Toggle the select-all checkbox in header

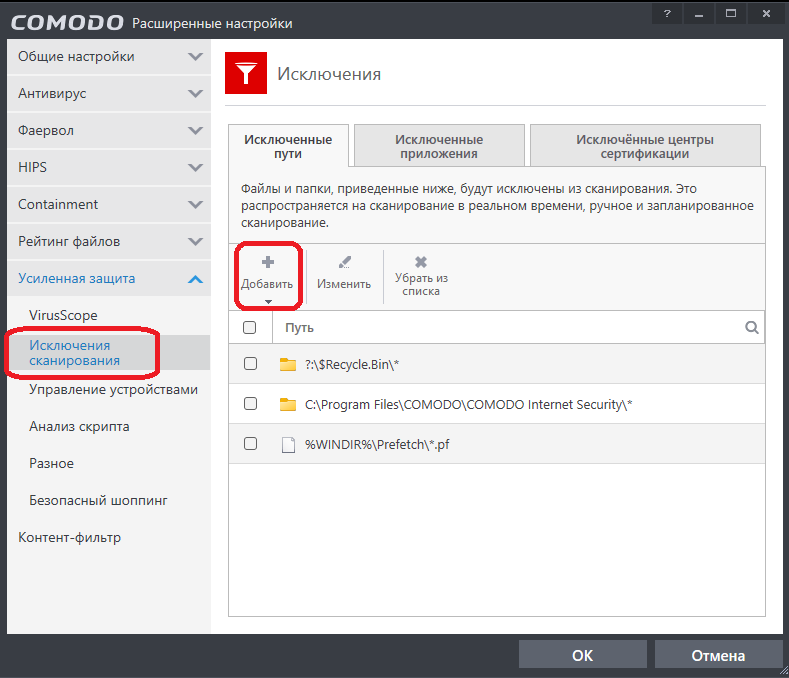(250, 328)
